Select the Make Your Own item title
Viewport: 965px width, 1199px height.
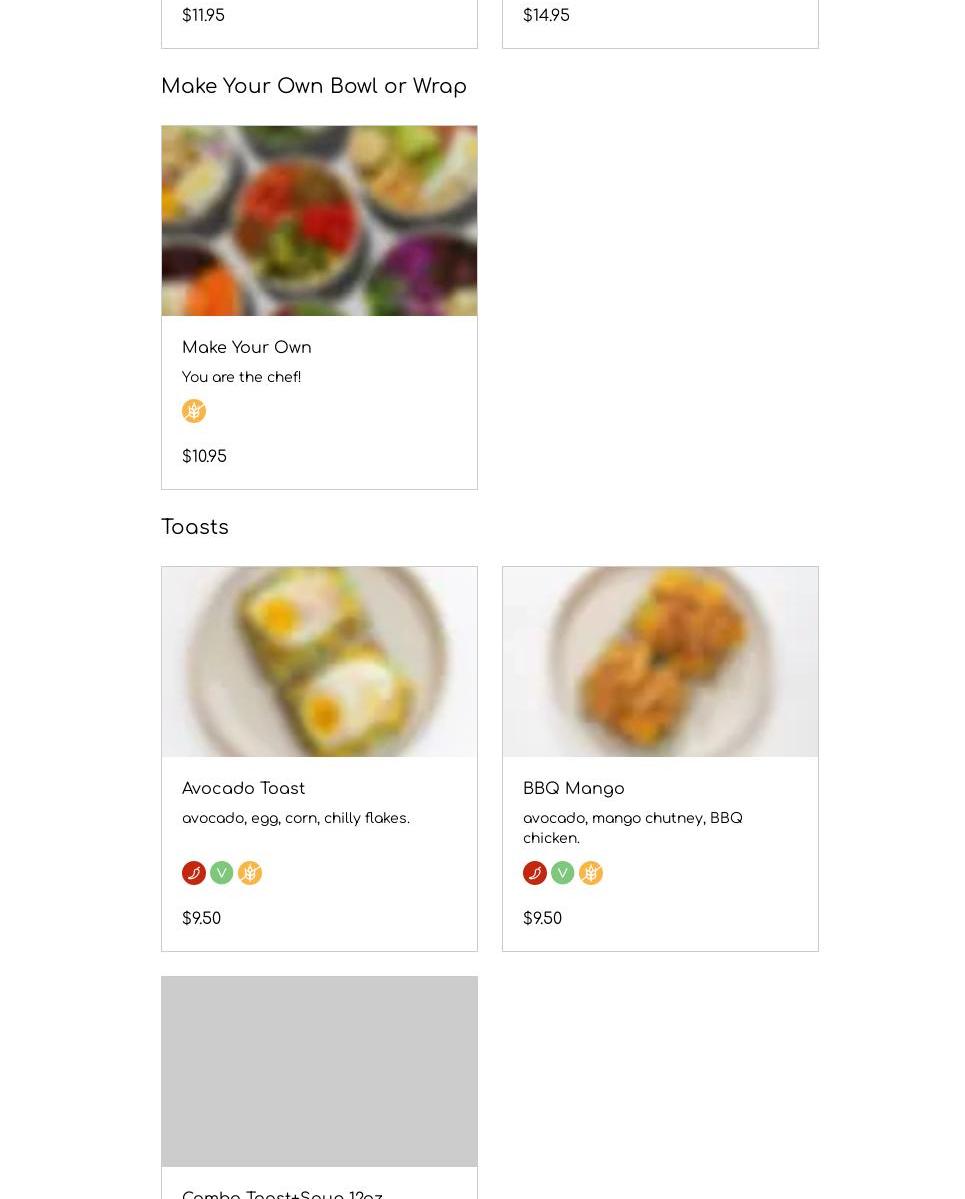(247, 348)
